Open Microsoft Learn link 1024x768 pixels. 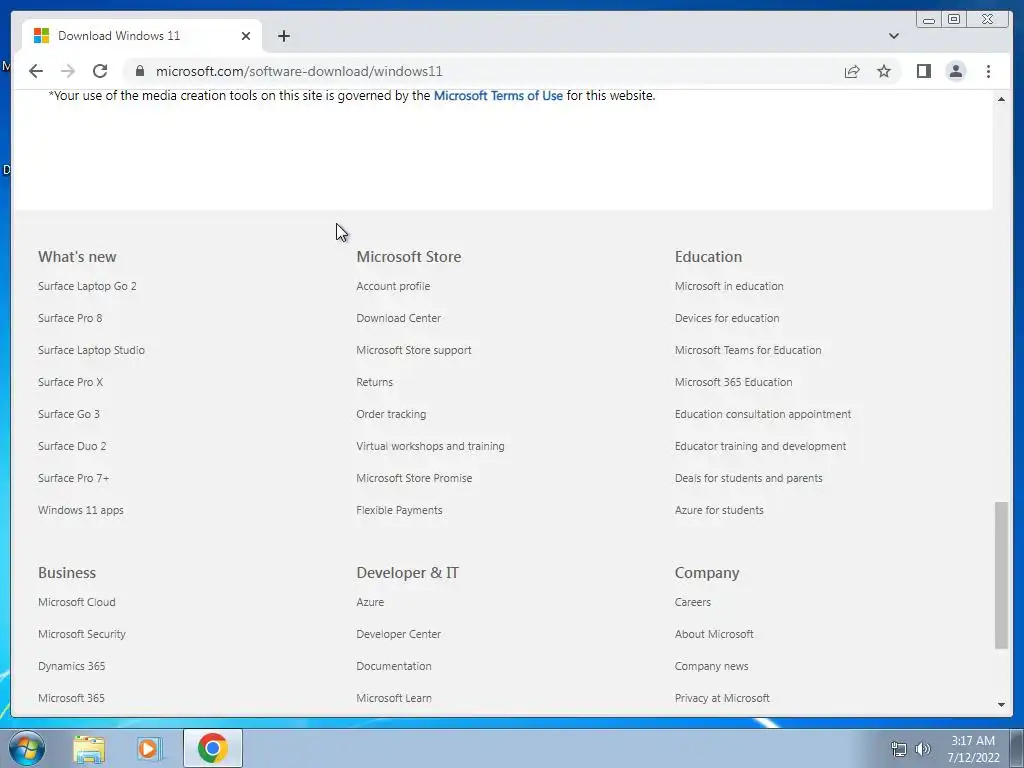(394, 698)
